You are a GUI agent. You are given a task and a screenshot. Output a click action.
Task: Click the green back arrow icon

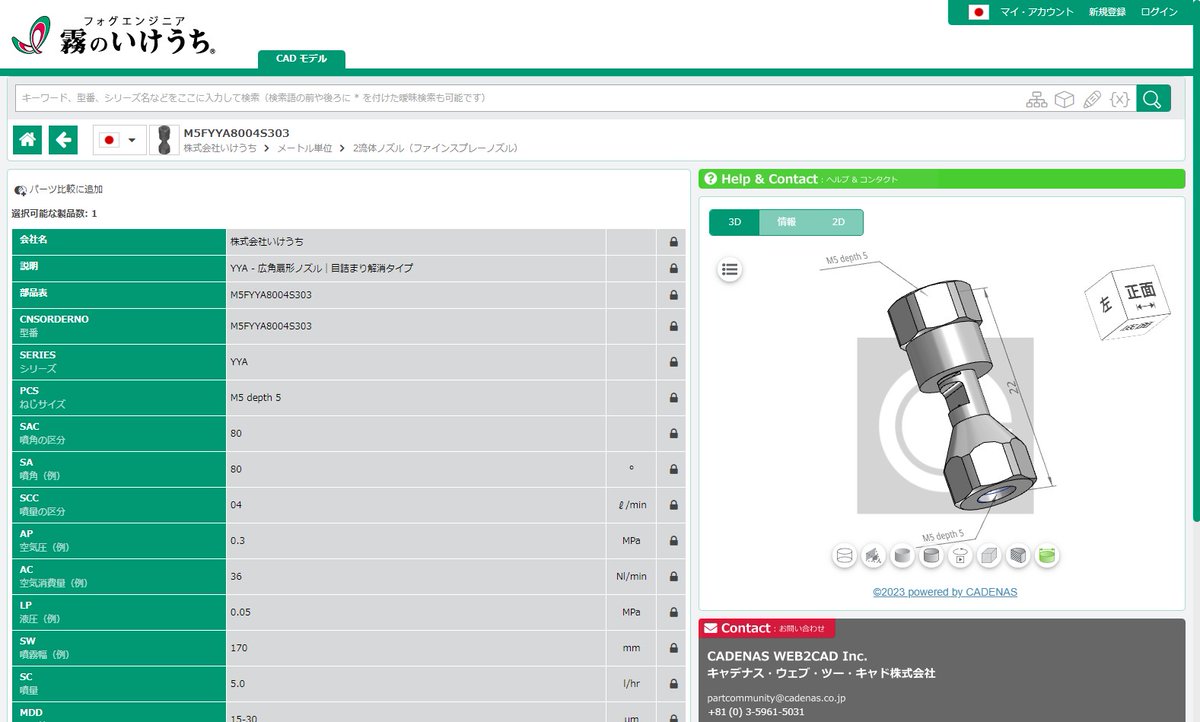pyautogui.click(x=62, y=139)
